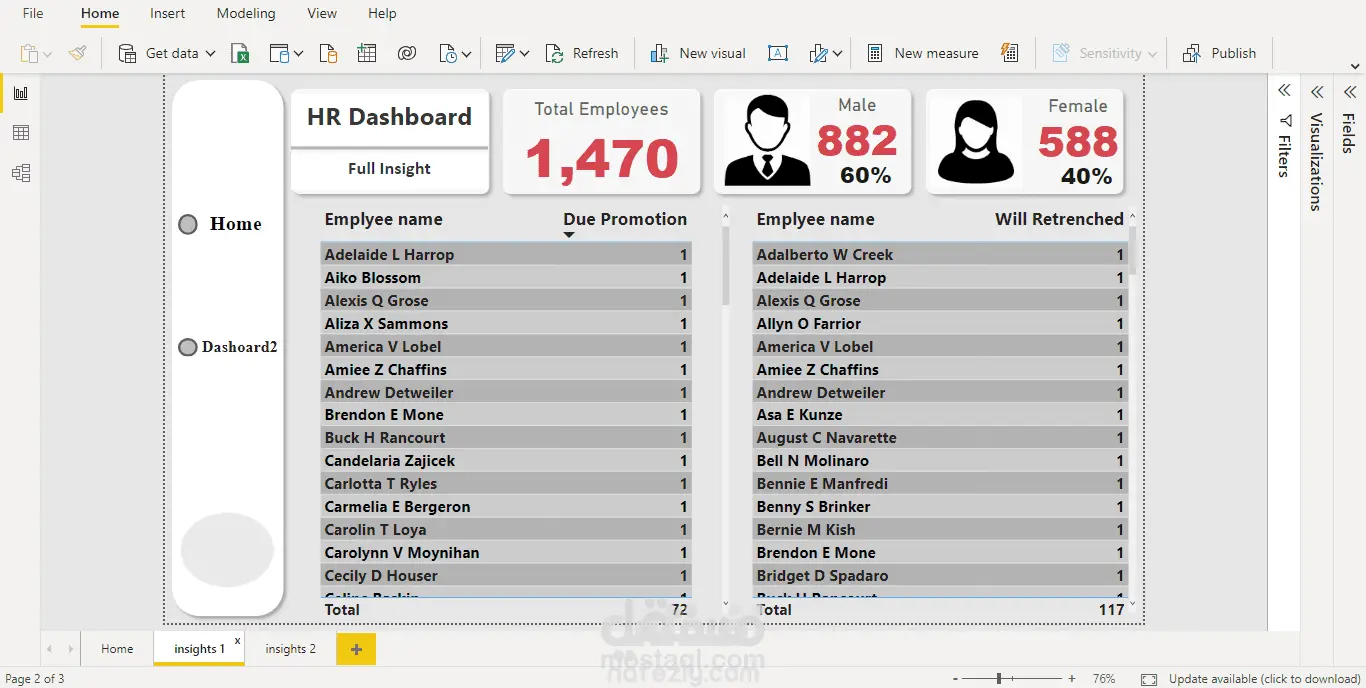Expand the Get data dropdown arrow
The height and width of the screenshot is (688, 1366).
[x=211, y=54]
